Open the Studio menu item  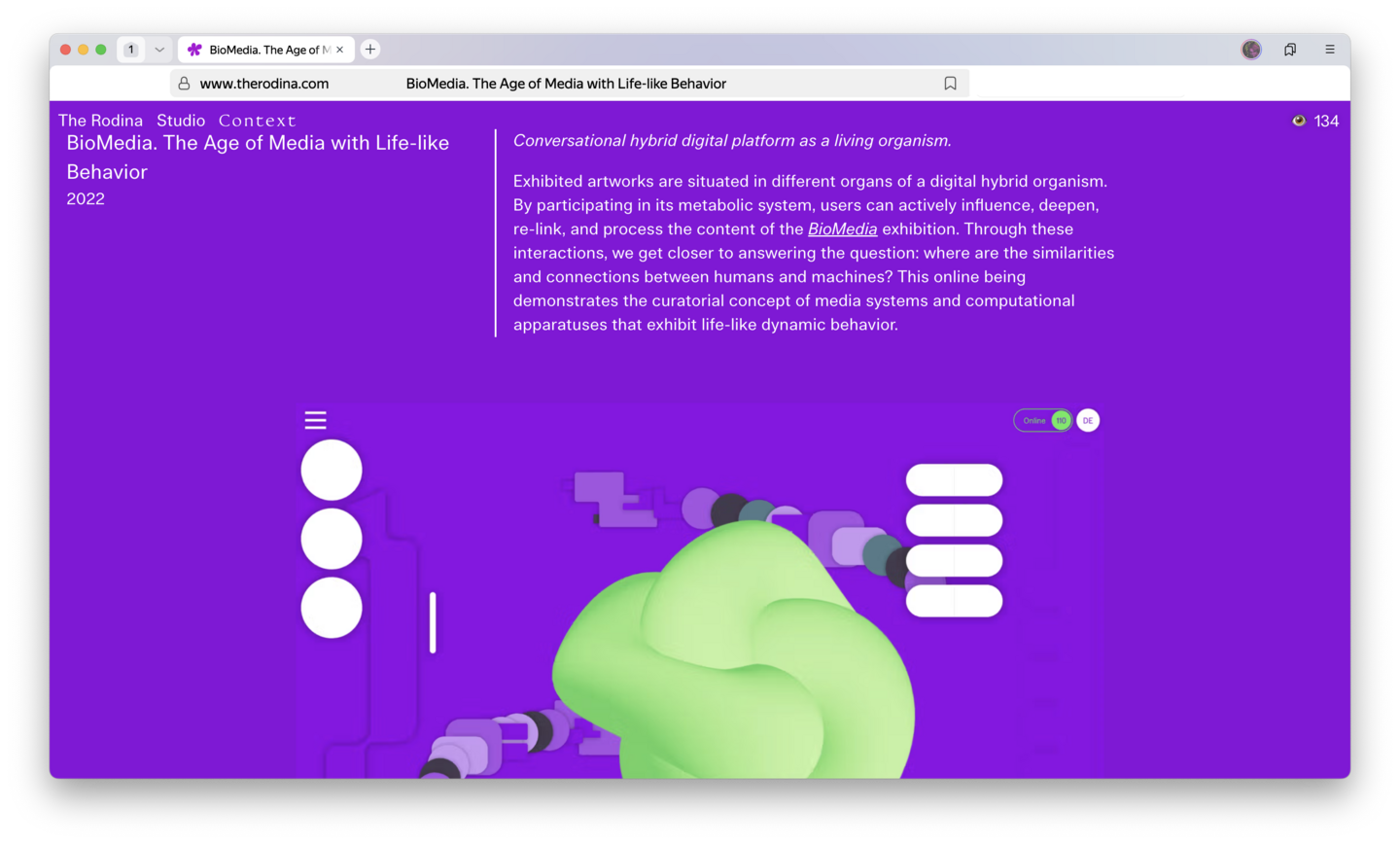click(x=181, y=121)
